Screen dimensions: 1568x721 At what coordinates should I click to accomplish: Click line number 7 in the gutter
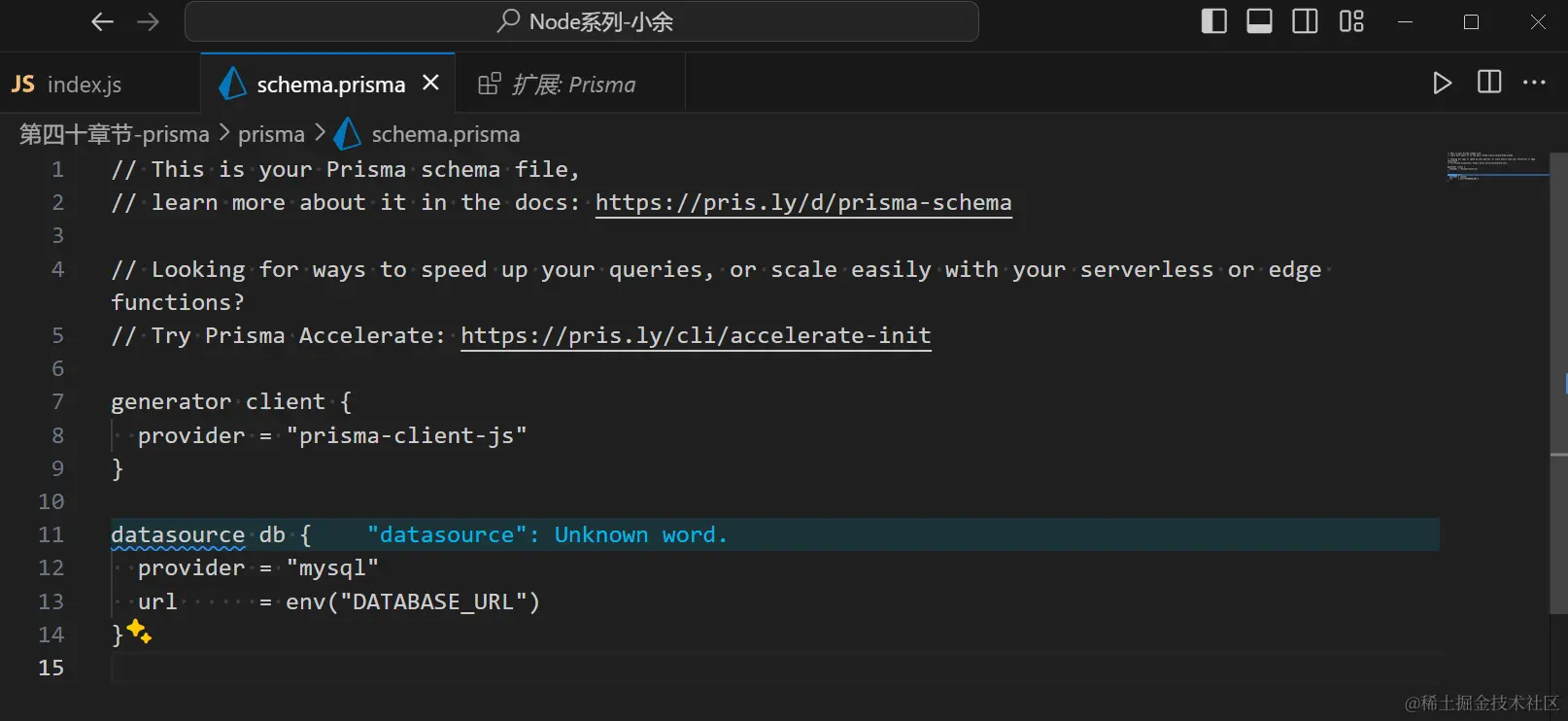57,401
